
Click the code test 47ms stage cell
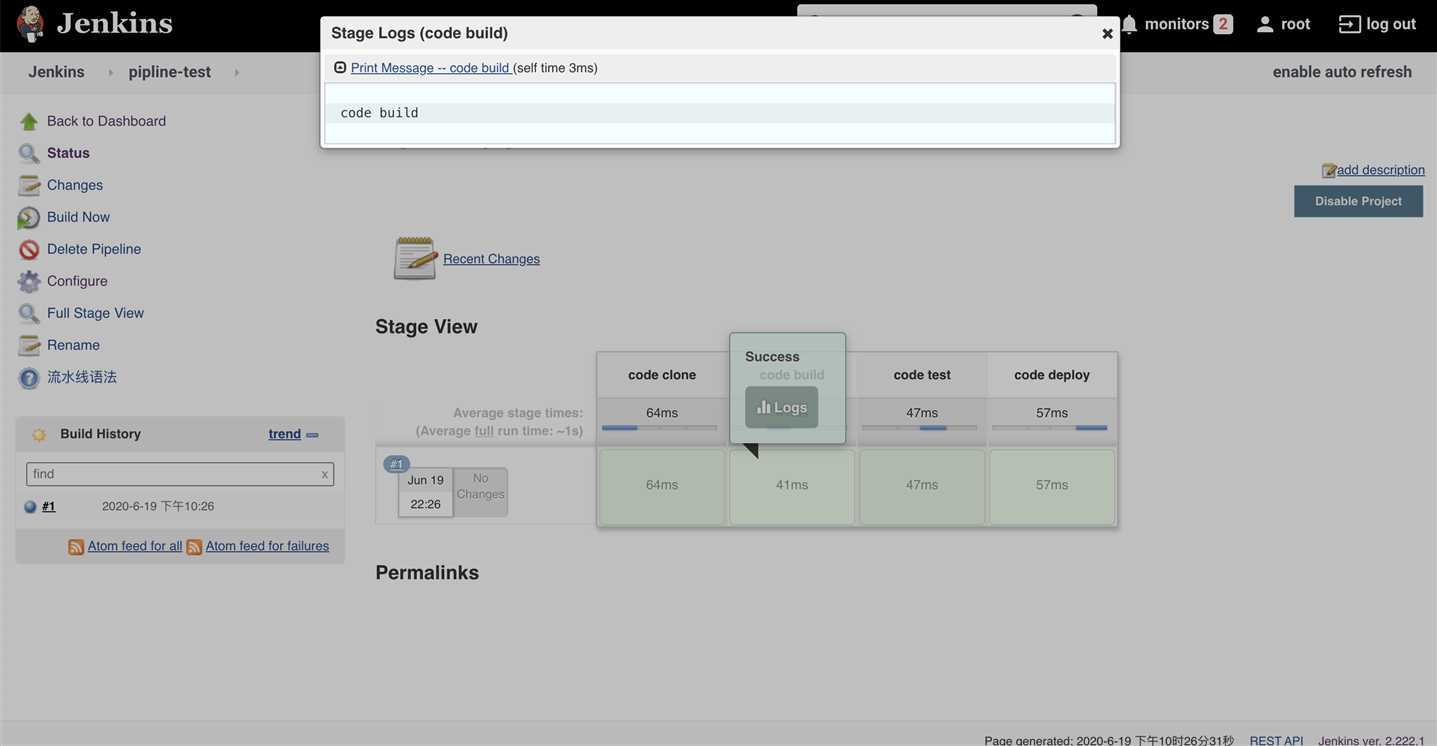(x=922, y=487)
